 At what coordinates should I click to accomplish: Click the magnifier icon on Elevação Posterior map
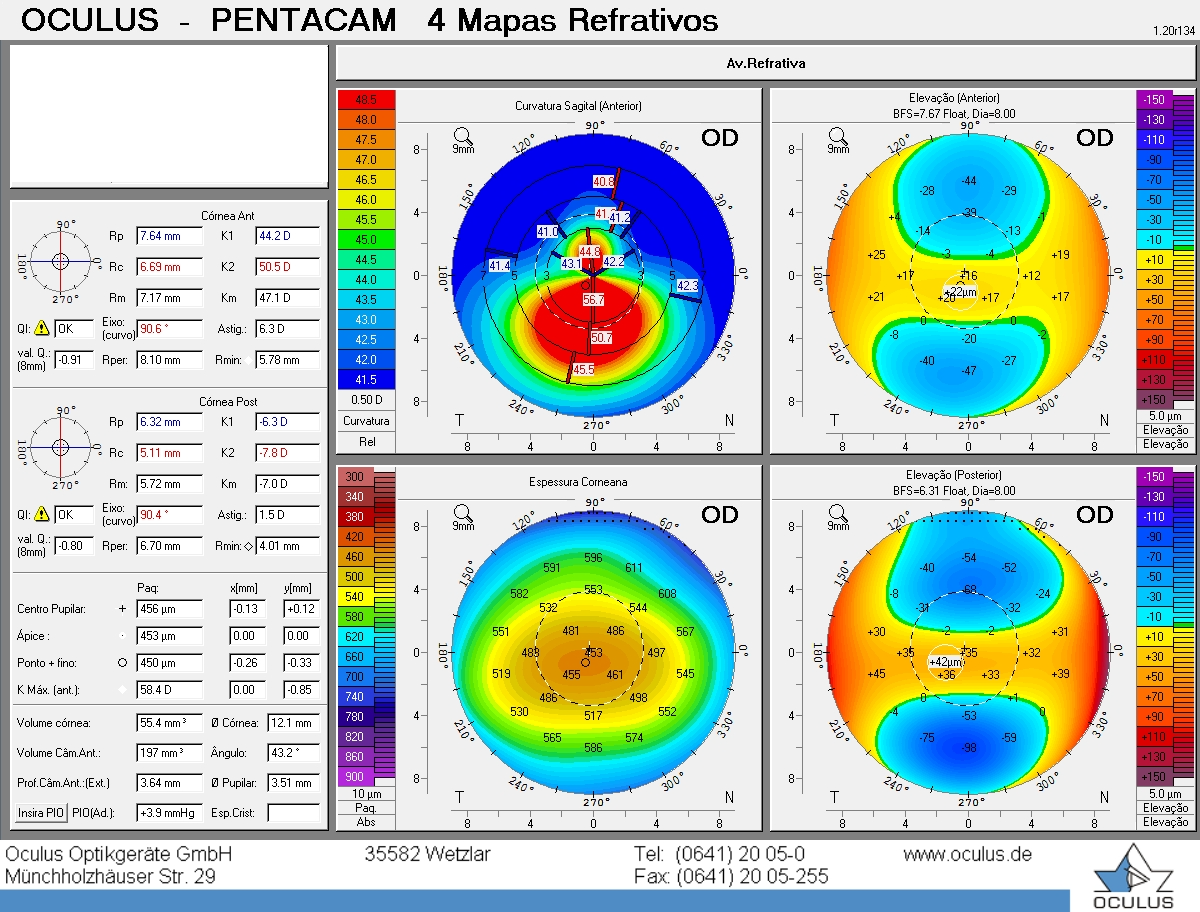(x=838, y=512)
